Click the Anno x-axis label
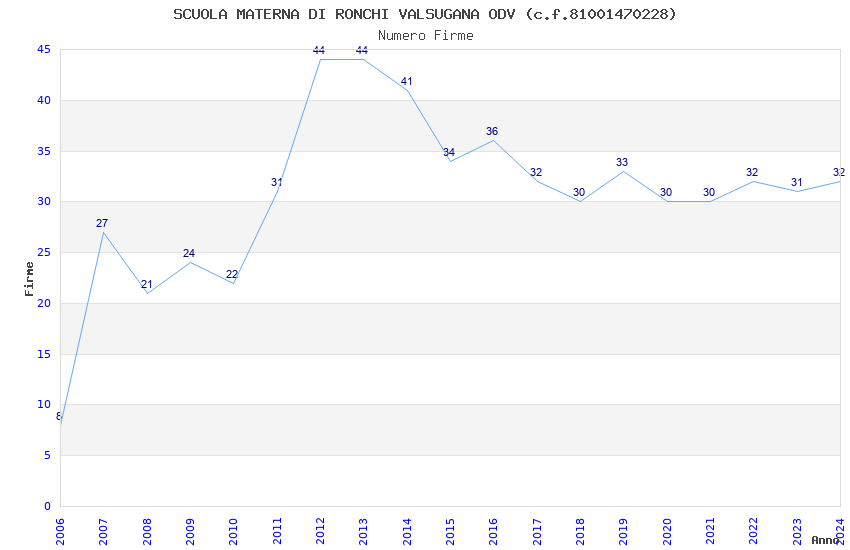This screenshot has height=550, width=850. 825,540
